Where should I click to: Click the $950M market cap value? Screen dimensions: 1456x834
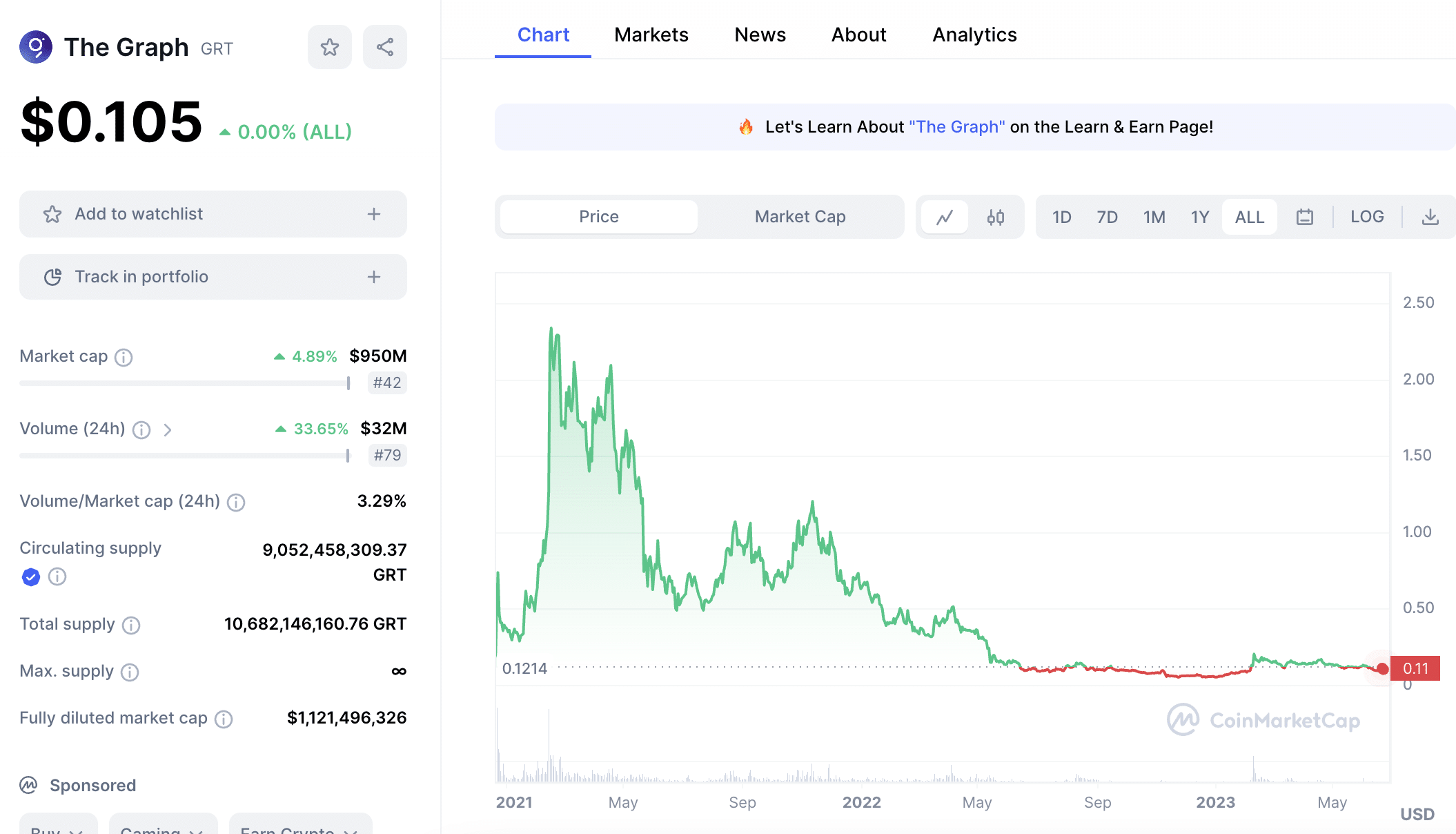point(377,356)
